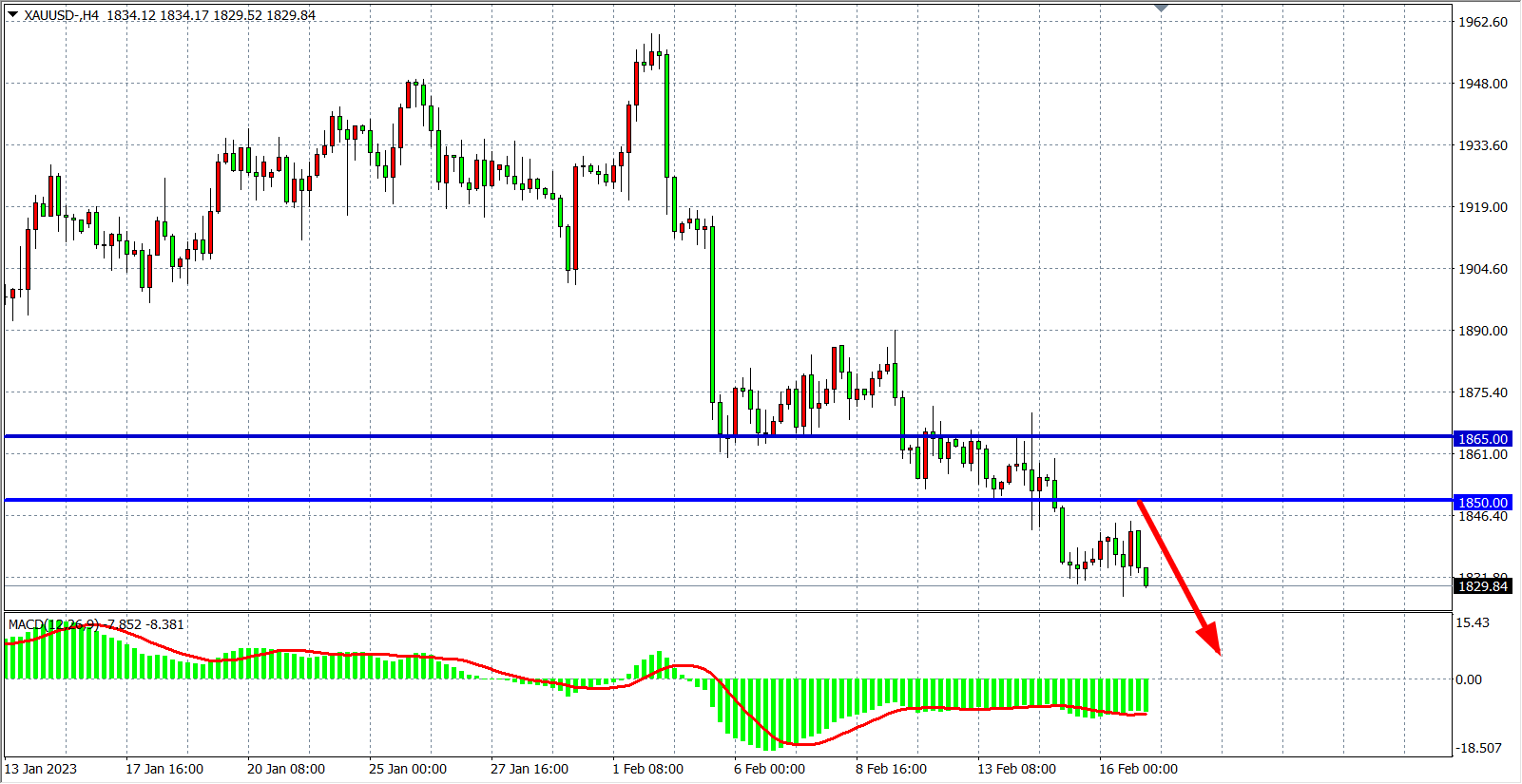Screen dimensions: 1522x784
Task: Click the 1962.60 price axis label
Action: (x=1483, y=22)
